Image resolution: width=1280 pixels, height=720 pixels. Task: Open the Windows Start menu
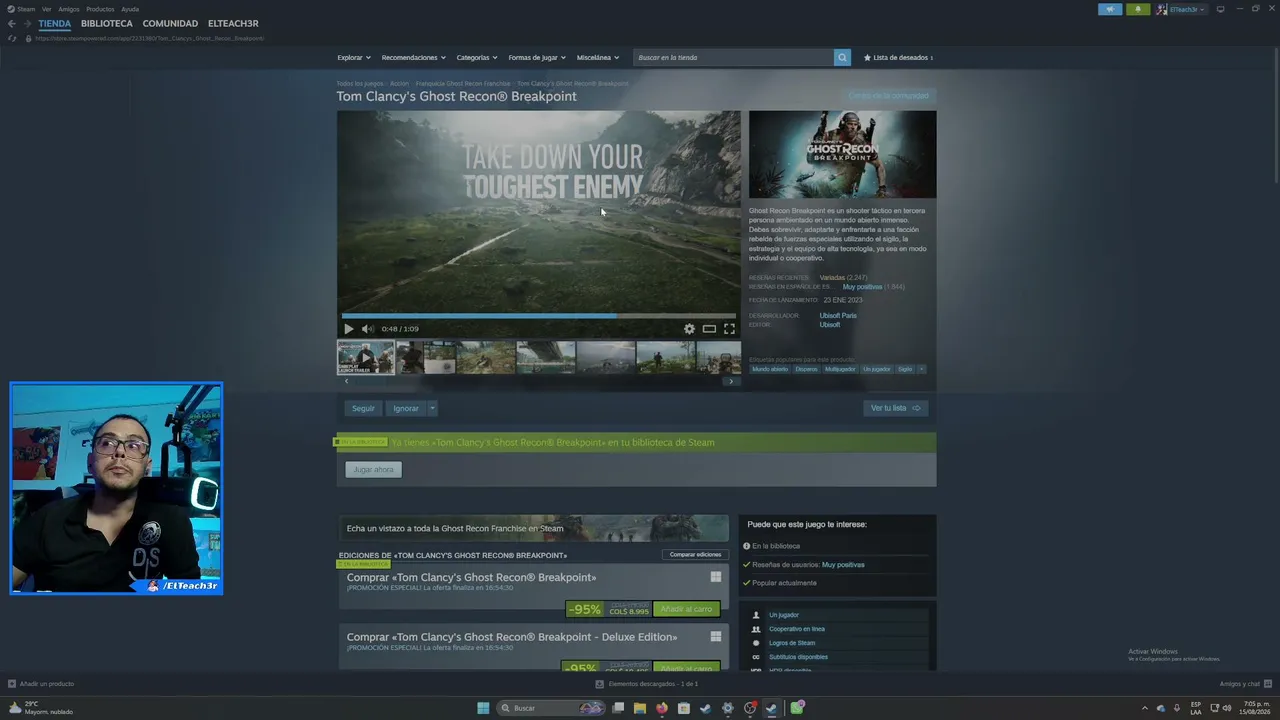tap(483, 708)
